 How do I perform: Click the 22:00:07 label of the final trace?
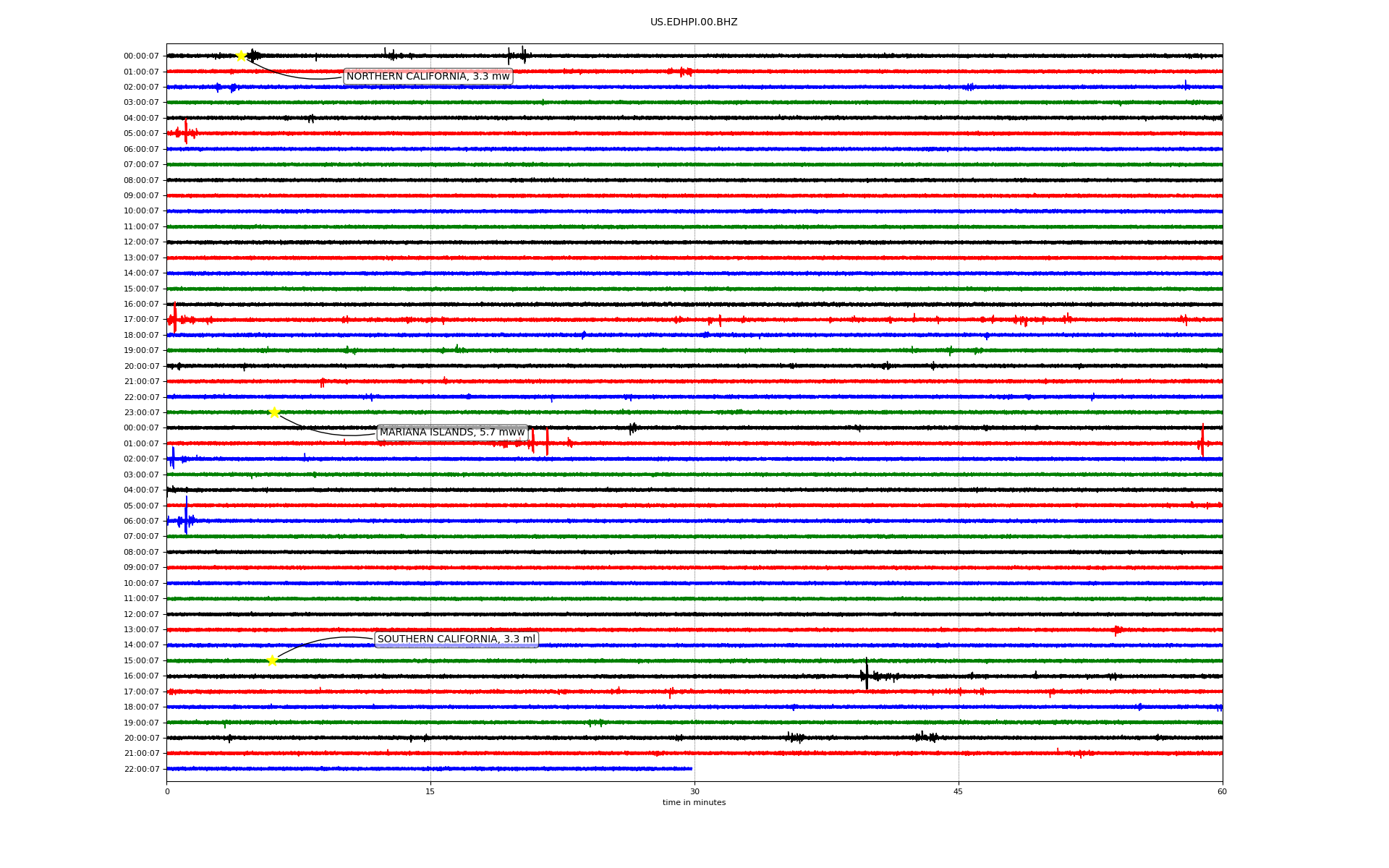pyautogui.click(x=141, y=770)
